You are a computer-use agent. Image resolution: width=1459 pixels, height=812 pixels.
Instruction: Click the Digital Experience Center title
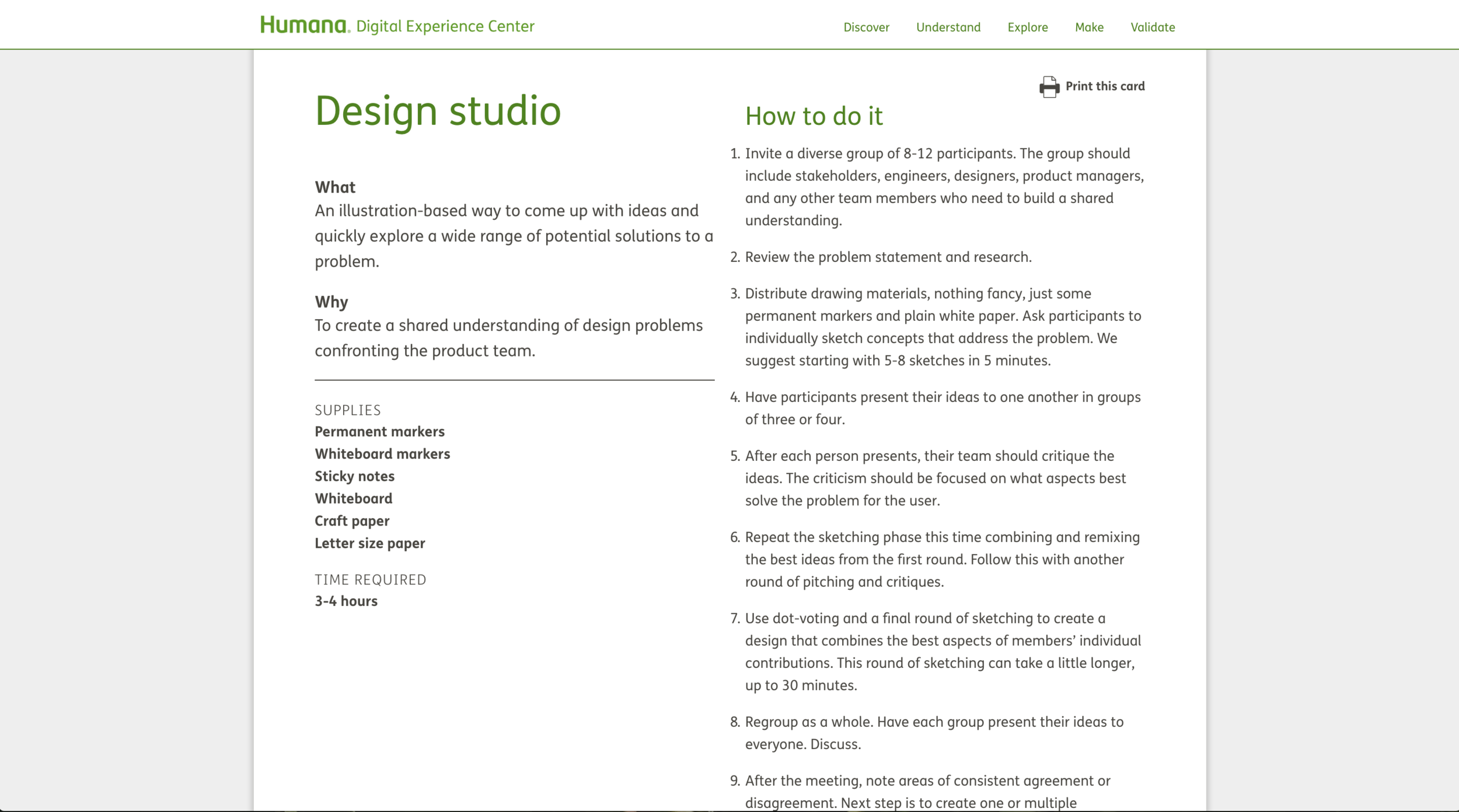[445, 26]
